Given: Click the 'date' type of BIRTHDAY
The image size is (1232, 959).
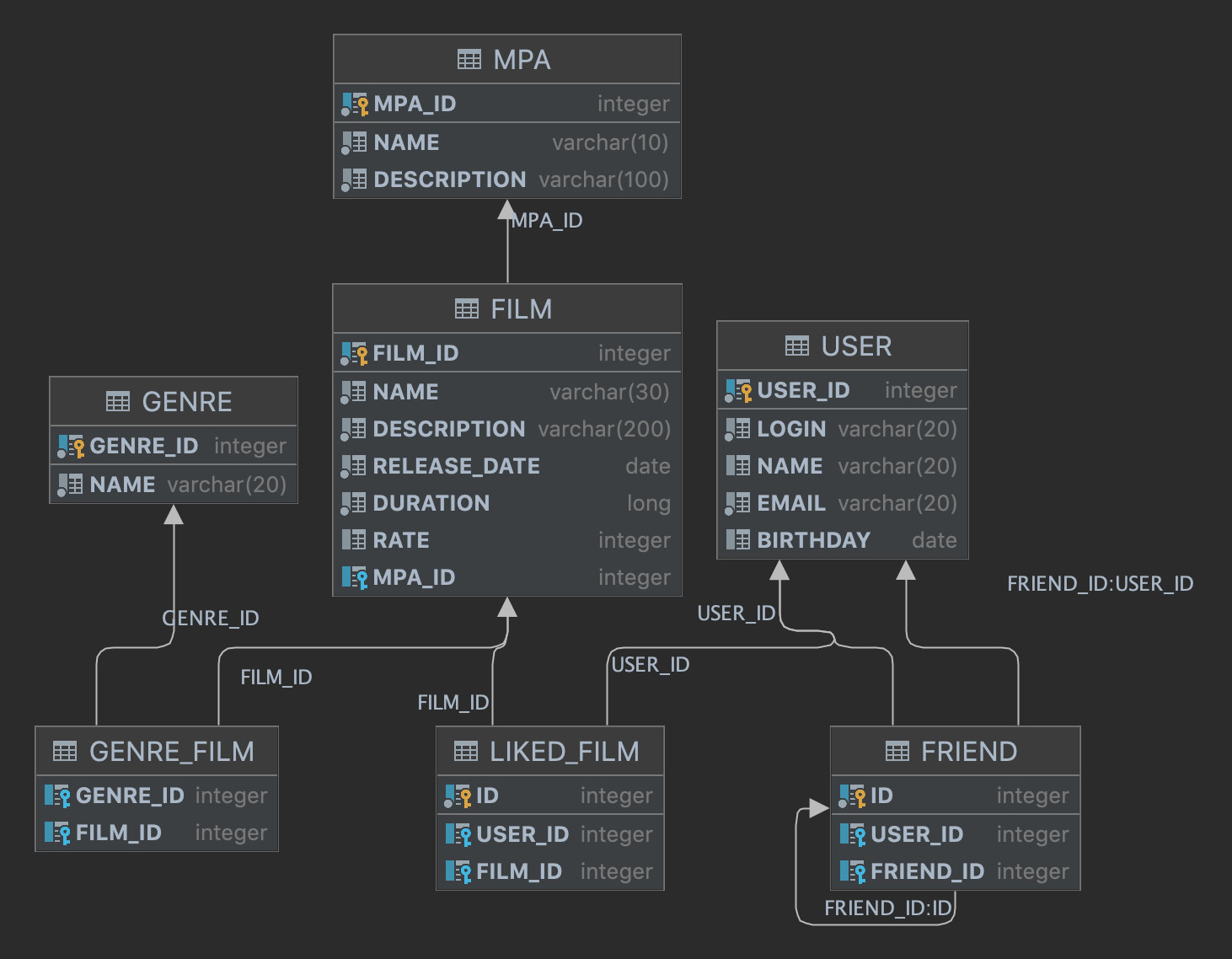Looking at the screenshot, I should coord(935,540).
